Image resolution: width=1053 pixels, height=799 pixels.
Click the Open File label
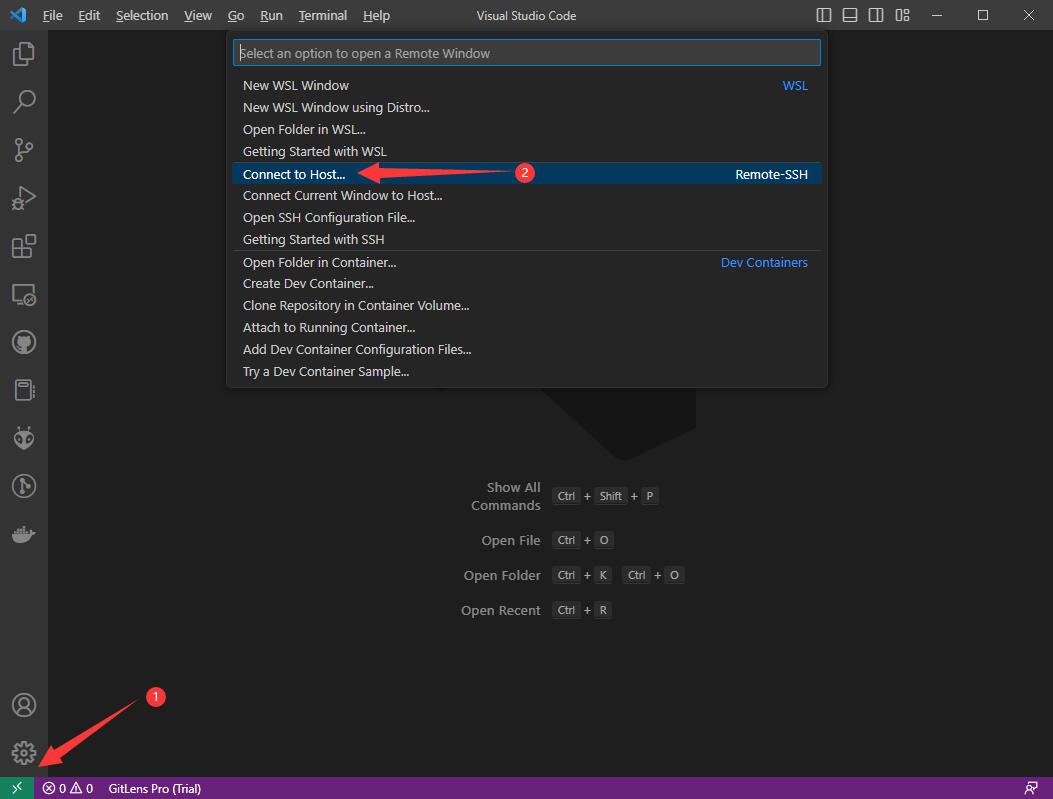pyautogui.click(x=510, y=540)
